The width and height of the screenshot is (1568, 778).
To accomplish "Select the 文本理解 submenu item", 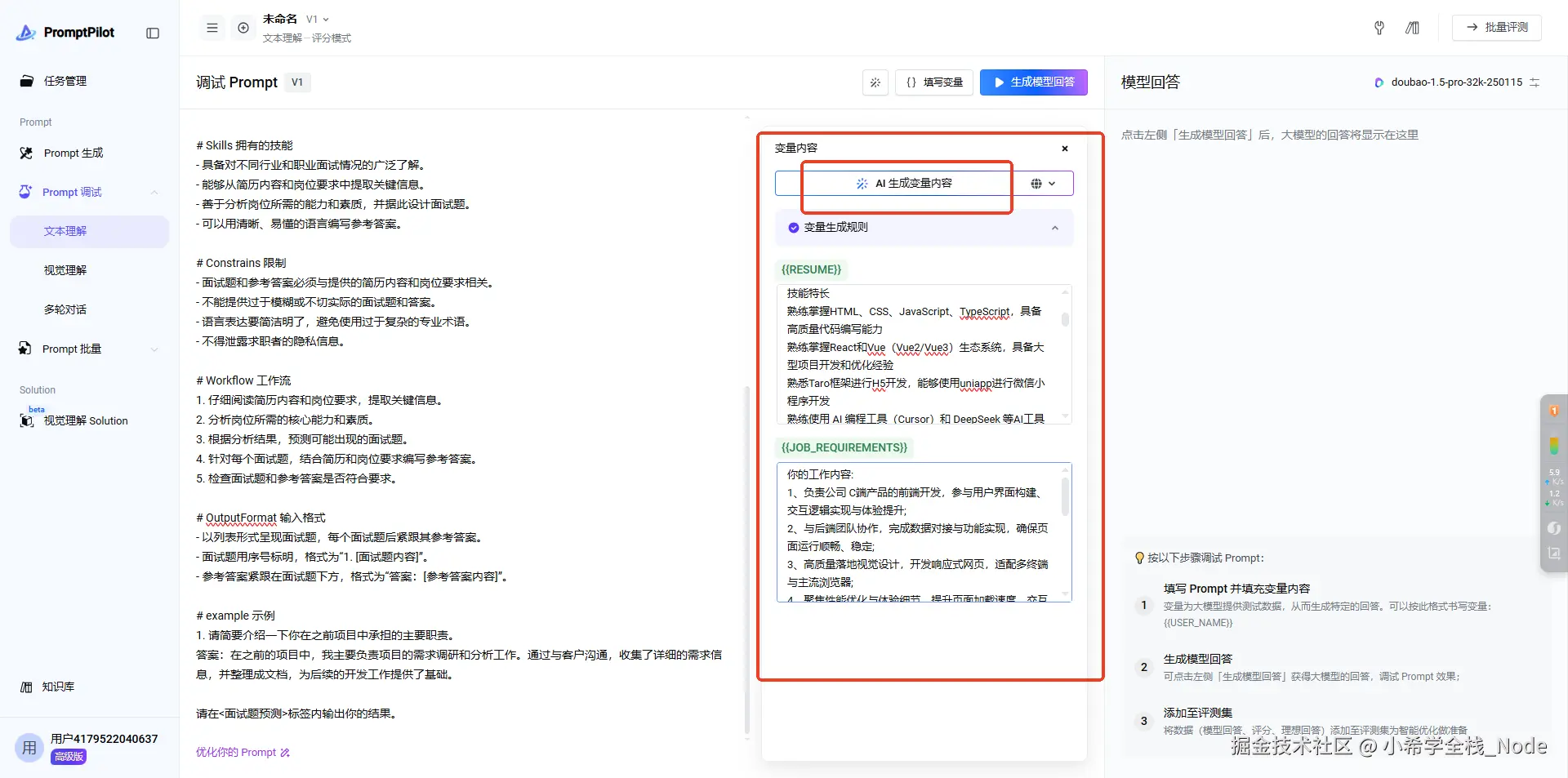I will [x=90, y=231].
